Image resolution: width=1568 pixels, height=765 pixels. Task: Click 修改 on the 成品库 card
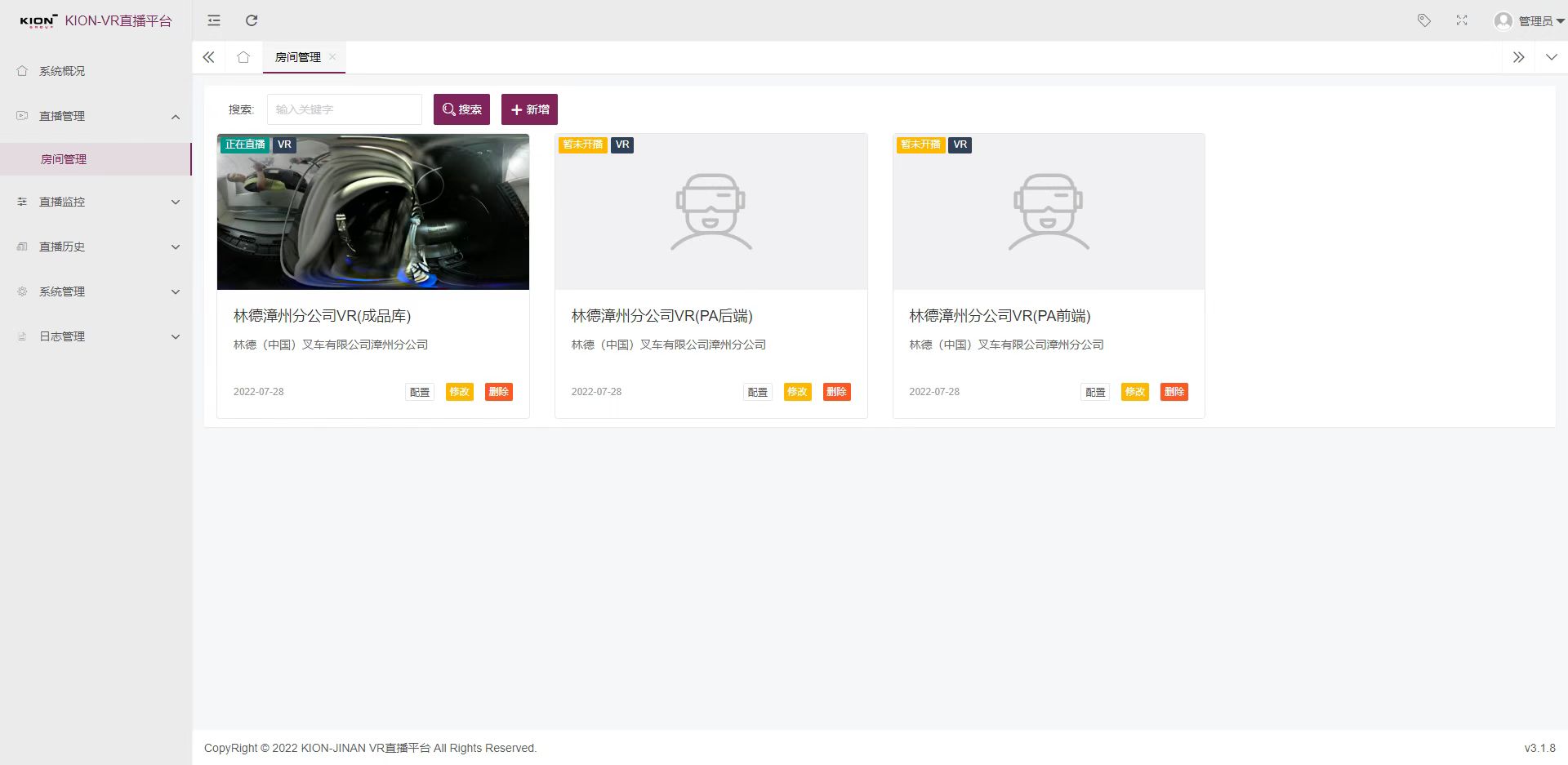pyautogui.click(x=460, y=392)
